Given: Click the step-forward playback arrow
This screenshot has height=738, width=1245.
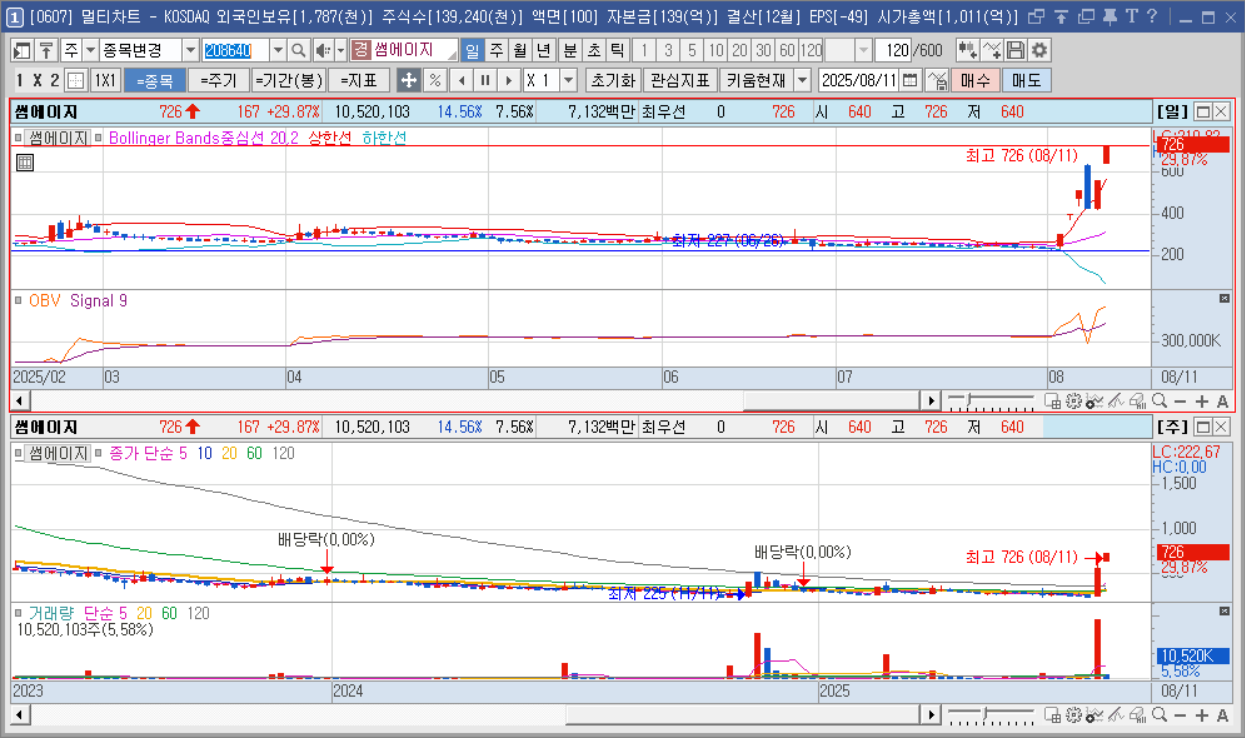Looking at the screenshot, I should click(510, 80).
